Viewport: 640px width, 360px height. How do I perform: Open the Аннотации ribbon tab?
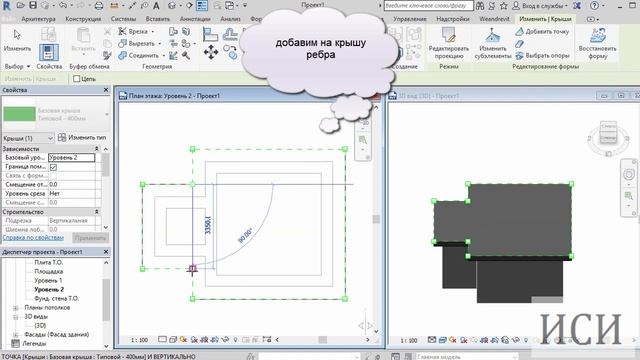(x=195, y=19)
